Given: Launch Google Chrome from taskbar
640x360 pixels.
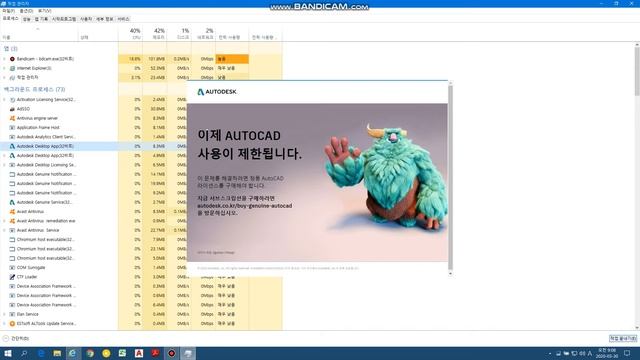Looking at the screenshot, I should coord(90,353).
